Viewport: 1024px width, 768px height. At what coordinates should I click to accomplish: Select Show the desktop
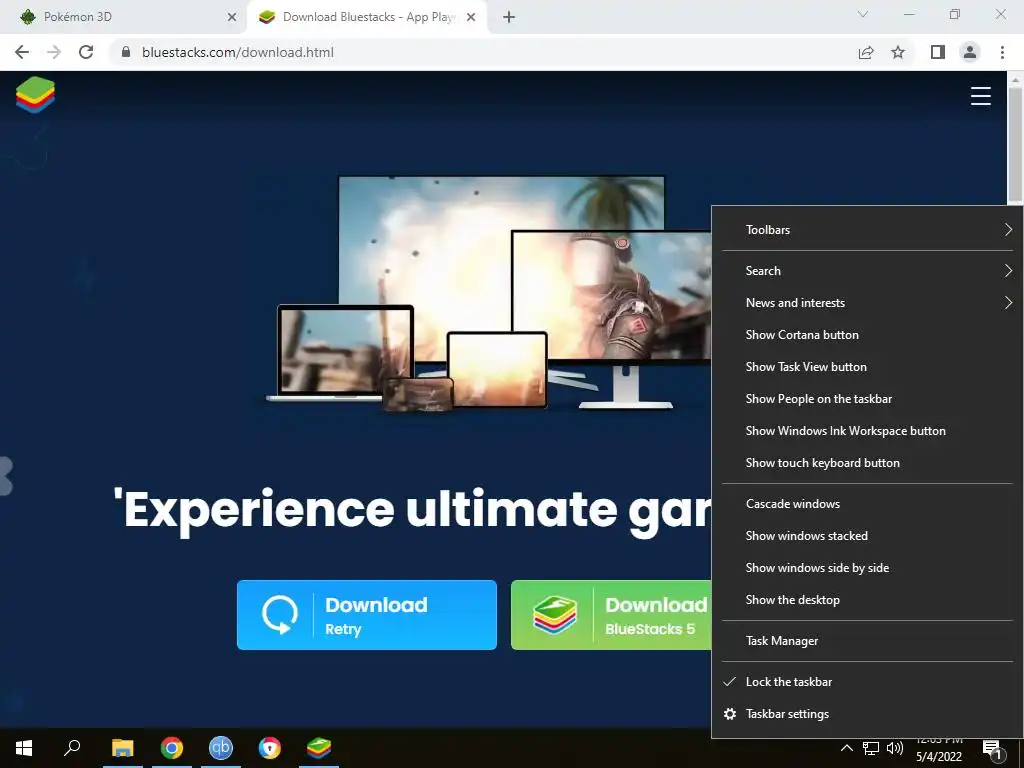[867, 600]
